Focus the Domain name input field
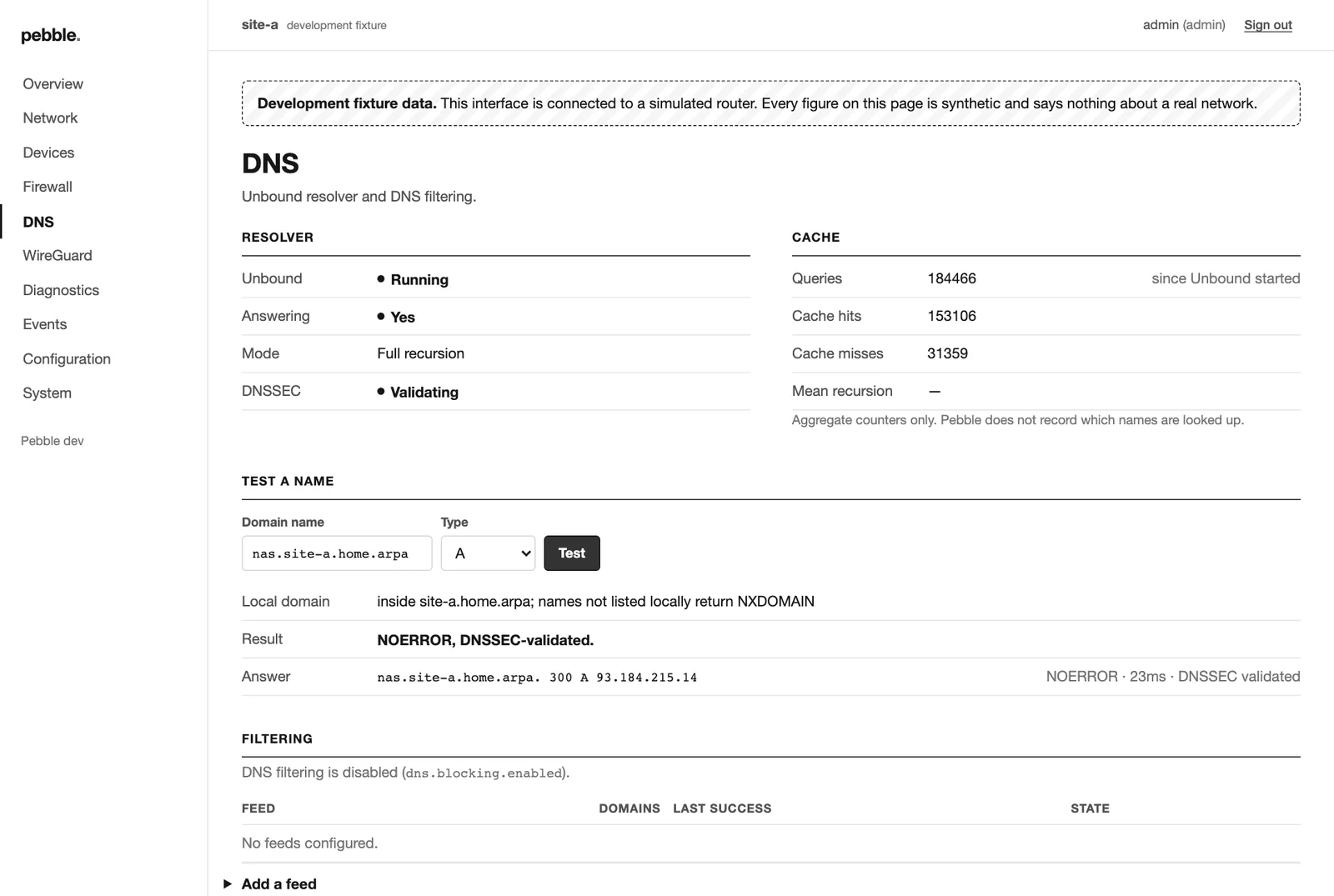The height and width of the screenshot is (896, 1334). point(337,553)
